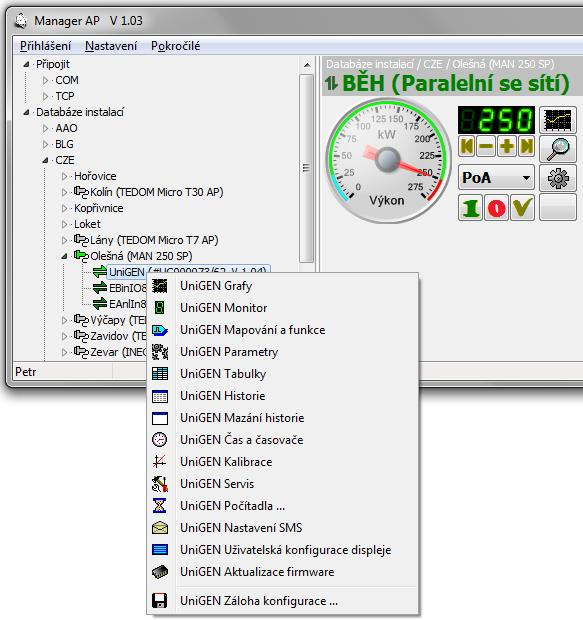Choose UniGEN Historie menu entry
Image resolution: width=583 pixels, height=620 pixels.
(x=282, y=396)
